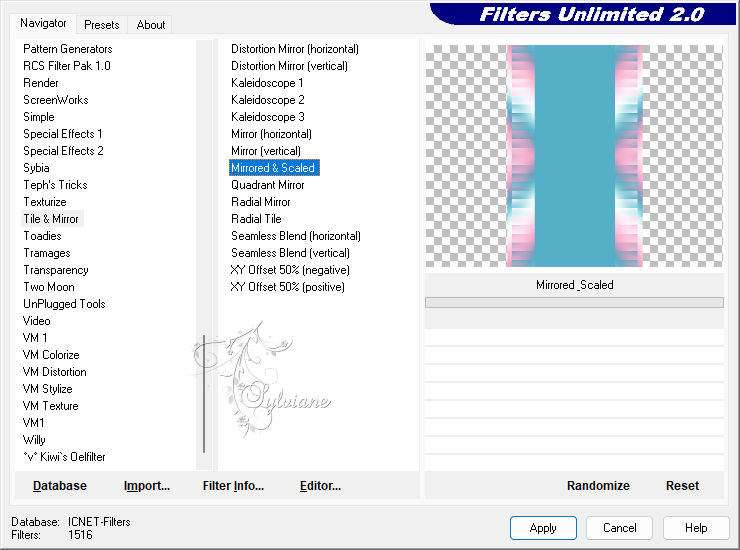Choose the Mirrored & Scaled filter

pos(274,168)
